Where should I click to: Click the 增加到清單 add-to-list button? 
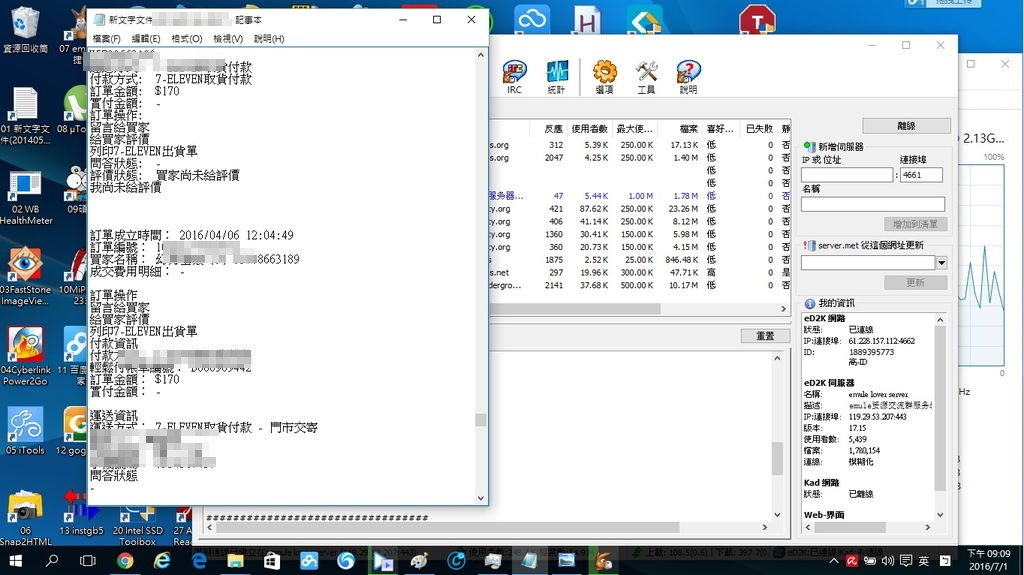click(x=915, y=224)
